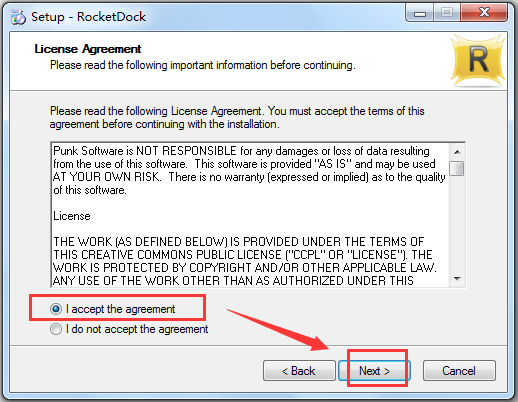The image size is (518, 402).
Task: Cancel the RocketDock installation
Action: (x=459, y=370)
